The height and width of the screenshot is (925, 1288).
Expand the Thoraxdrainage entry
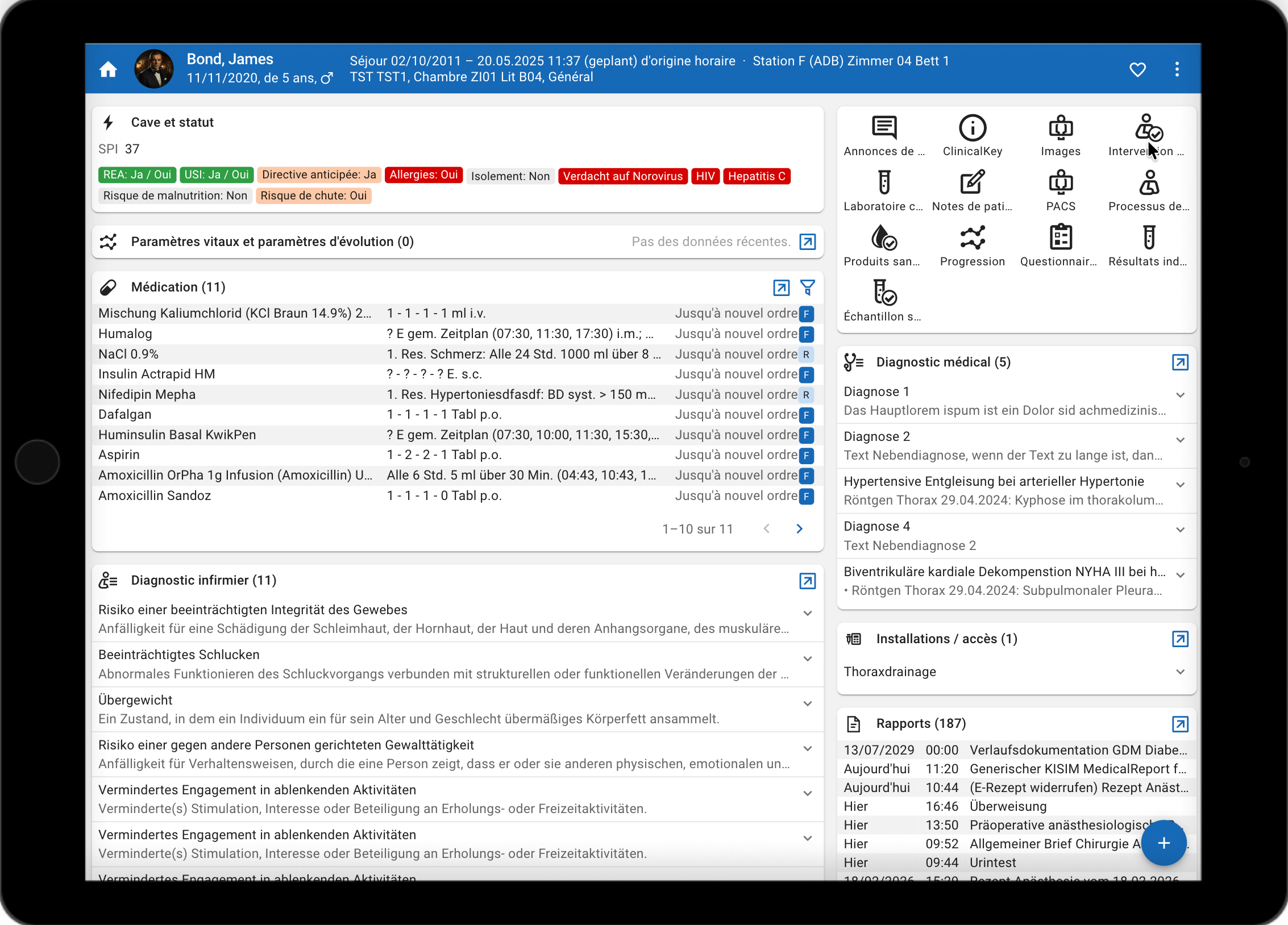[1181, 672]
